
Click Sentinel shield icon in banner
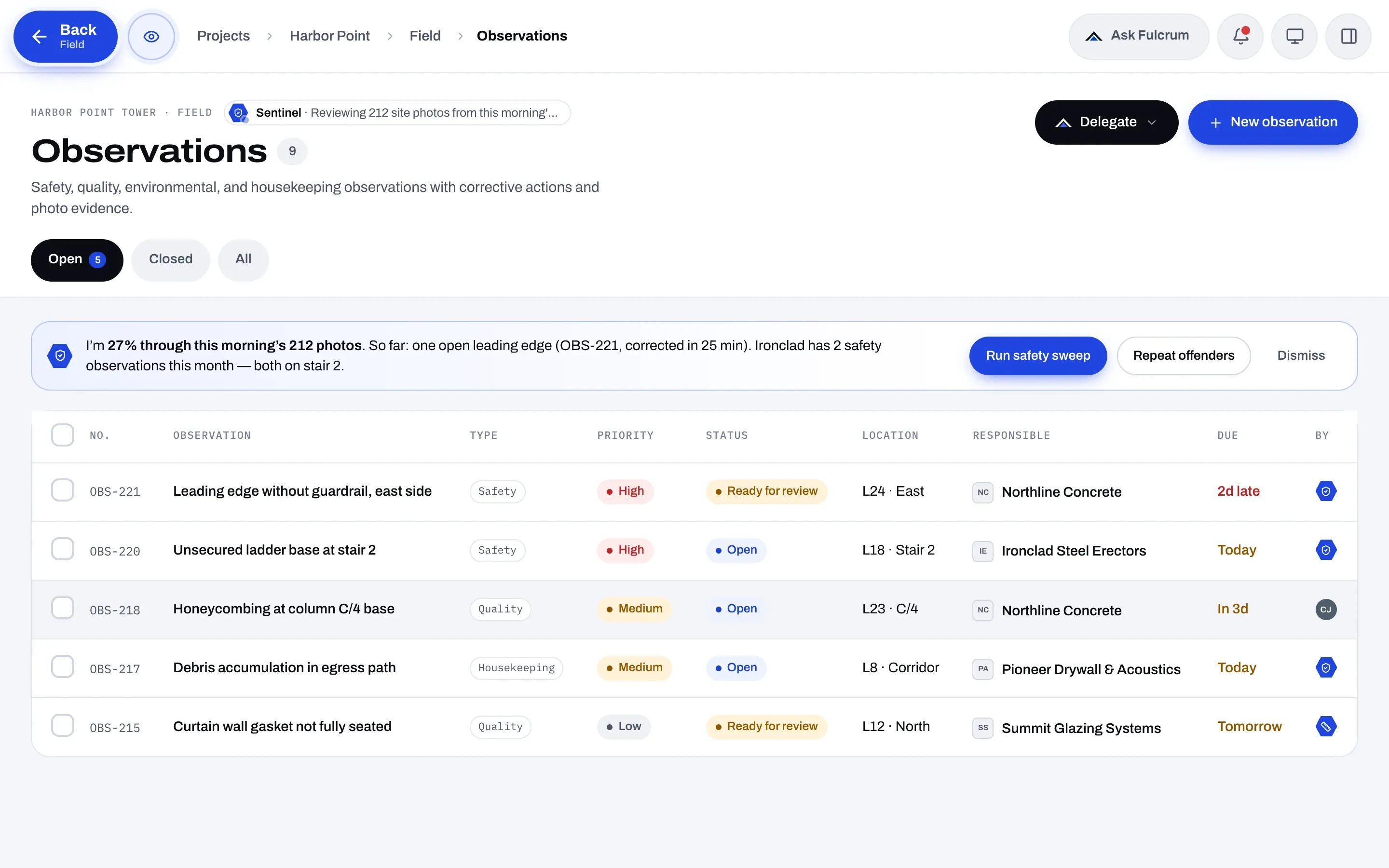click(60, 356)
